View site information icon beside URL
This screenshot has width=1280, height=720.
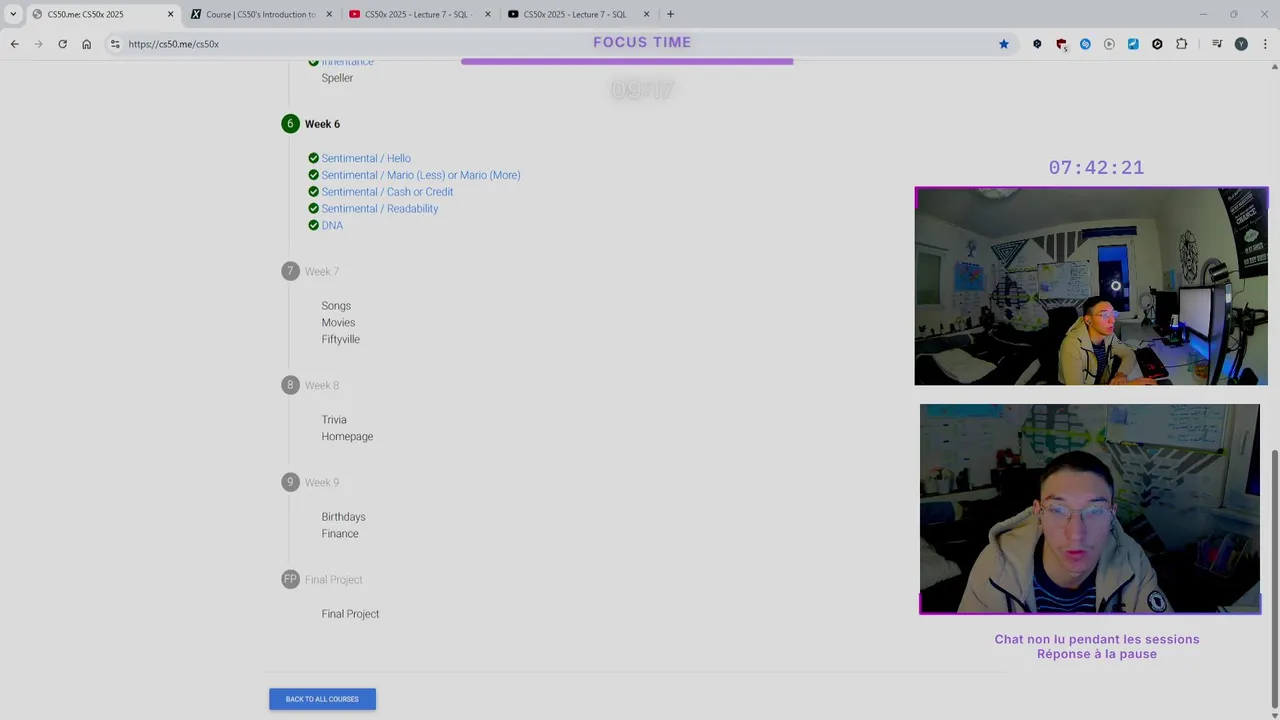[x=115, y=44]
